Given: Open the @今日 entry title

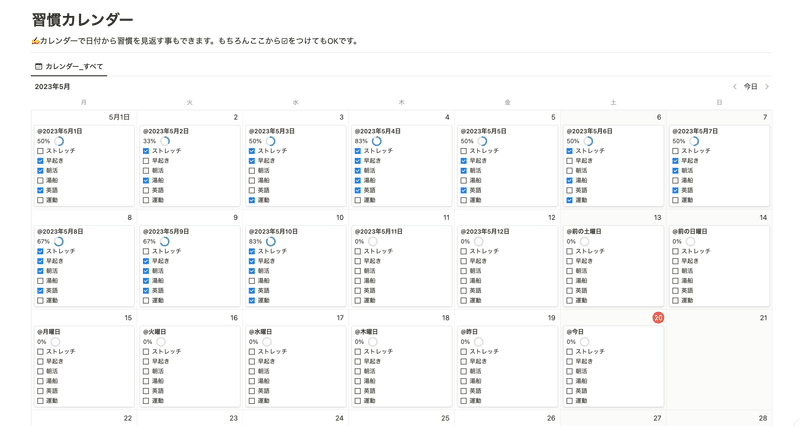Looking at the screenshot, I should pyautogui.click(x=575, y=332).
